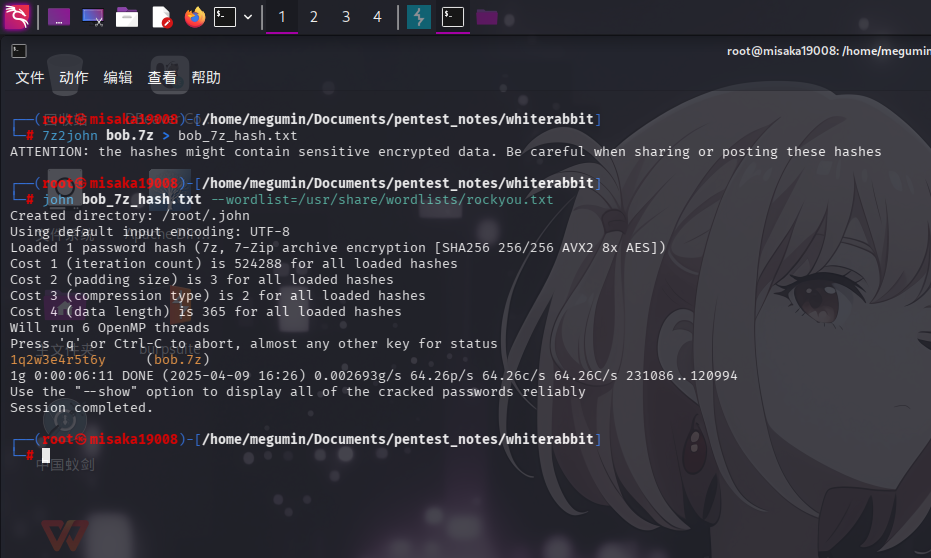Open the 动作 menu
The image size is (931, 558).
pos(74,78)
